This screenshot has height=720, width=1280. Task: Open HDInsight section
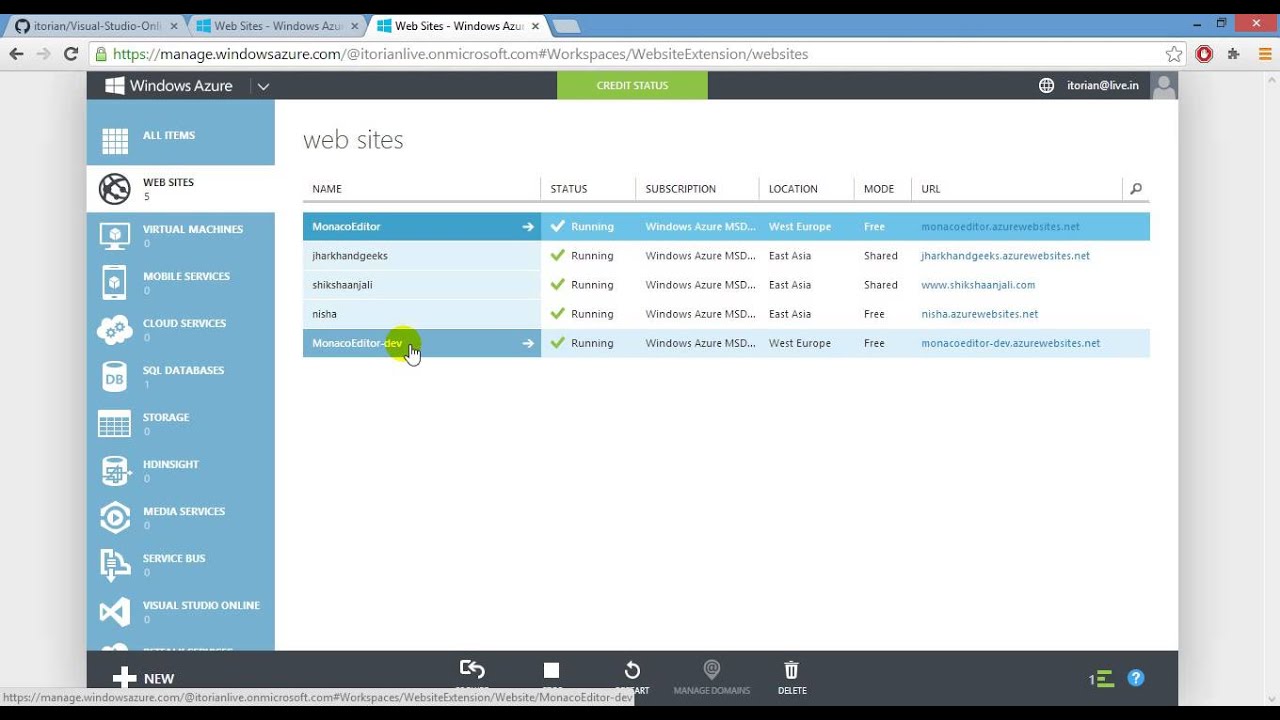(180, 470)
